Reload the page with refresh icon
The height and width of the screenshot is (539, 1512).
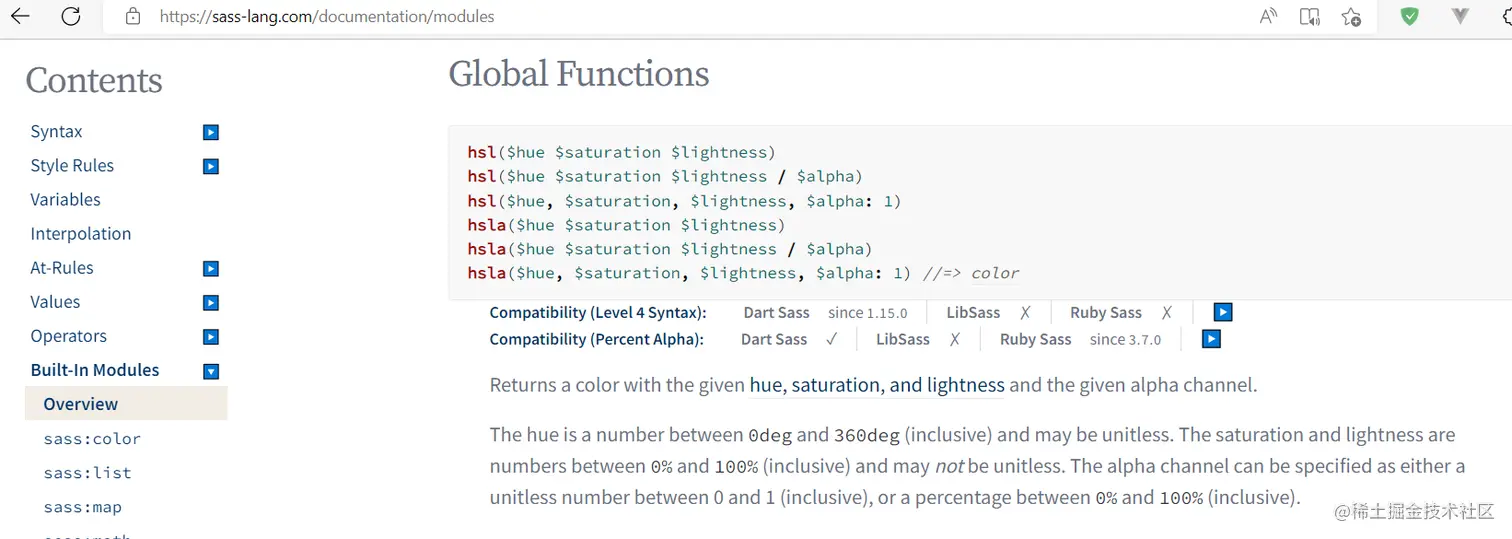(x=71, y=16)
